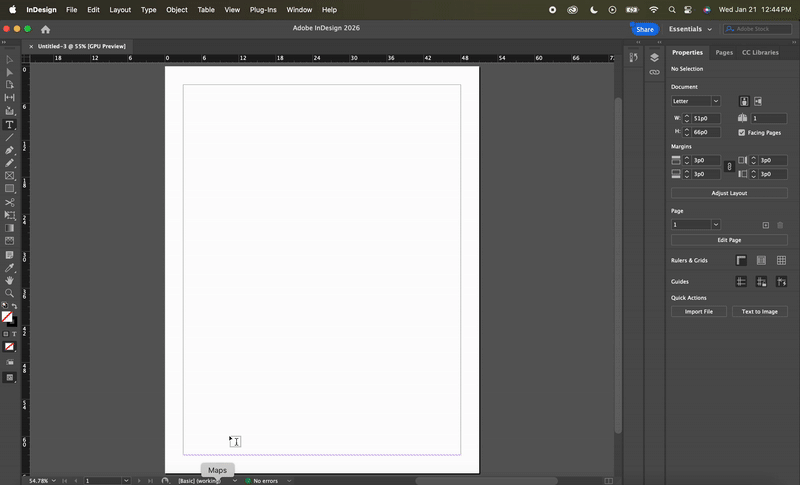
Task: Click the Edit Page button
Action: pos(729,240)
